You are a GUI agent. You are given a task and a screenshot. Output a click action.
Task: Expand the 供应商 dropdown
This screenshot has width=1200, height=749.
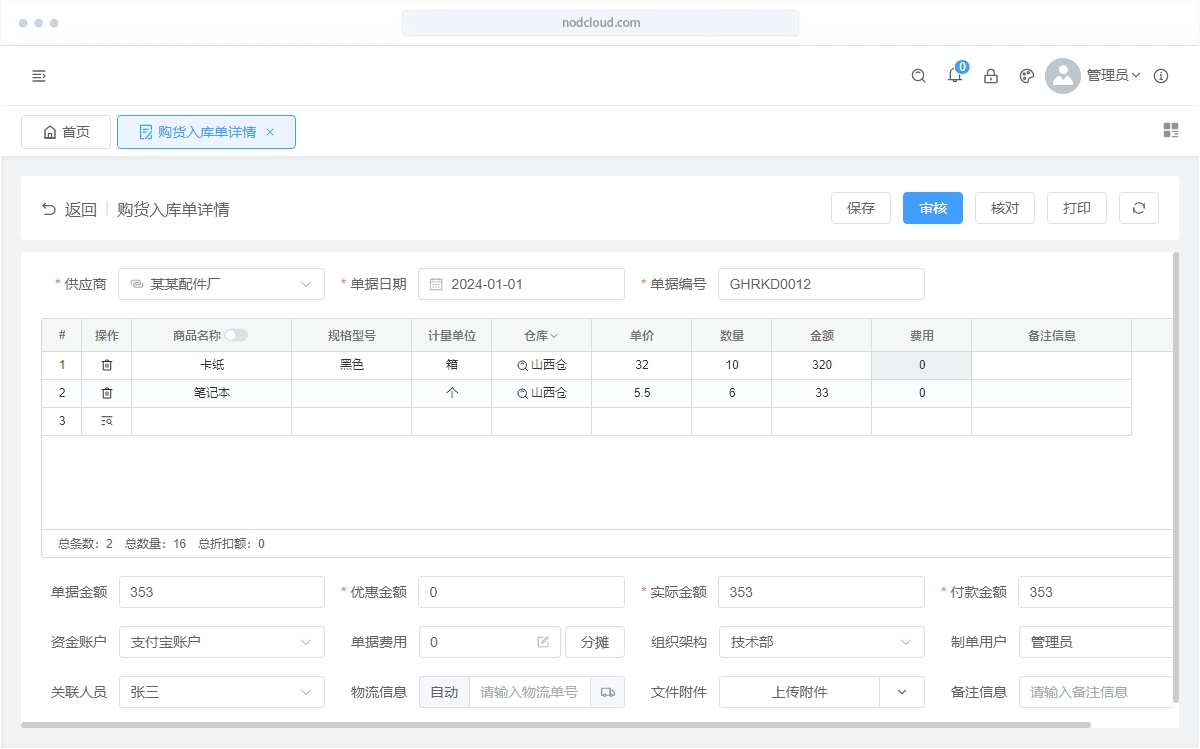click(x=305, y=284)
